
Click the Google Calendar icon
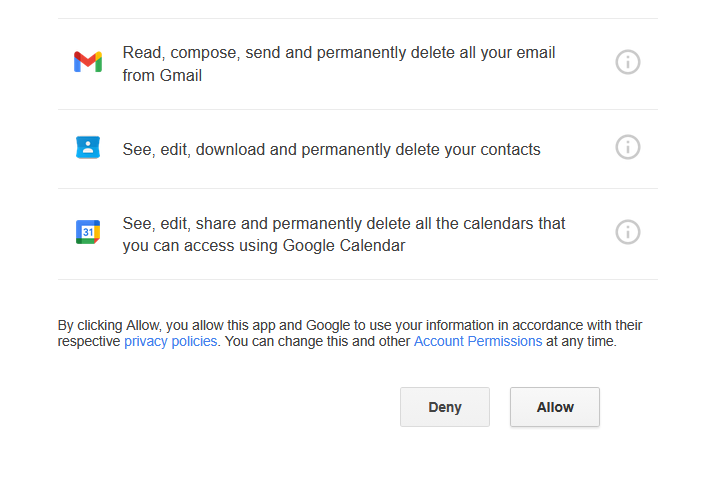point(88,232)
